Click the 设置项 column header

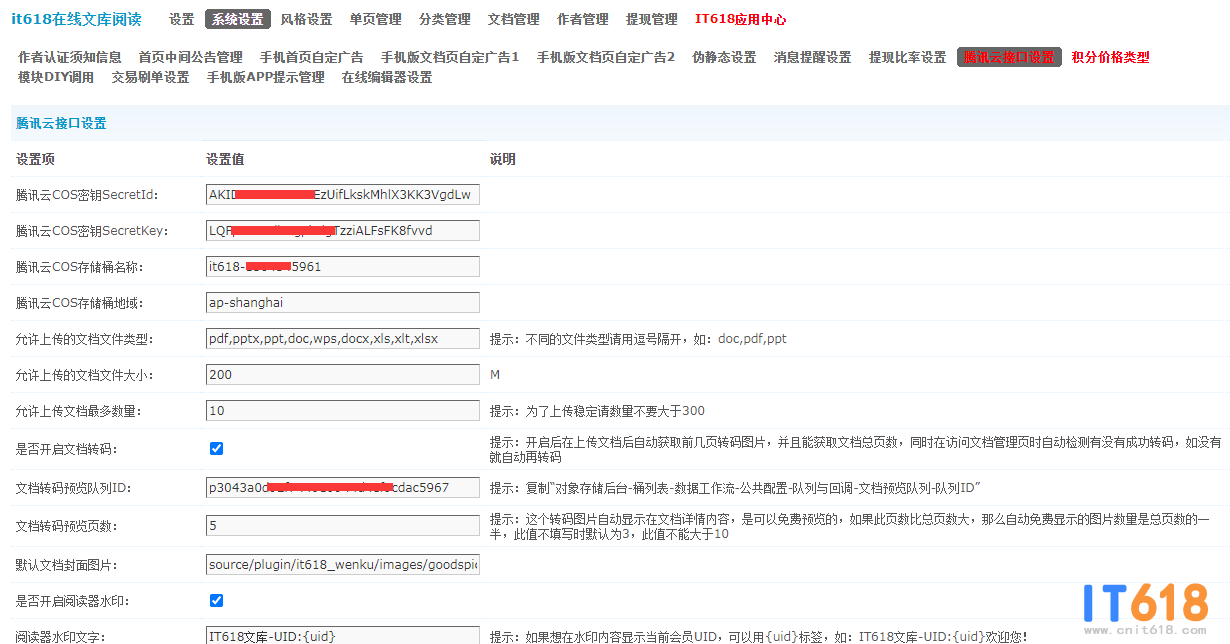[x=35, y=159]
